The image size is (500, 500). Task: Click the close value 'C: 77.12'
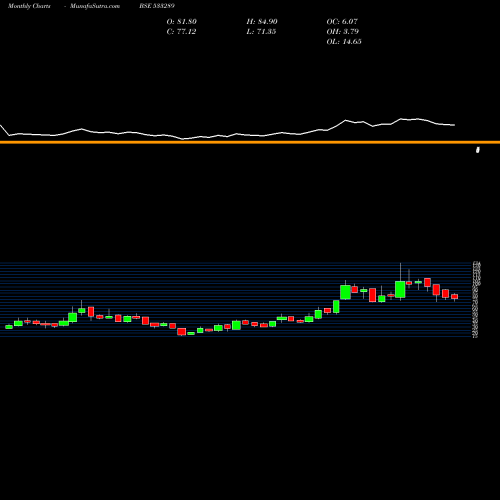181,32
